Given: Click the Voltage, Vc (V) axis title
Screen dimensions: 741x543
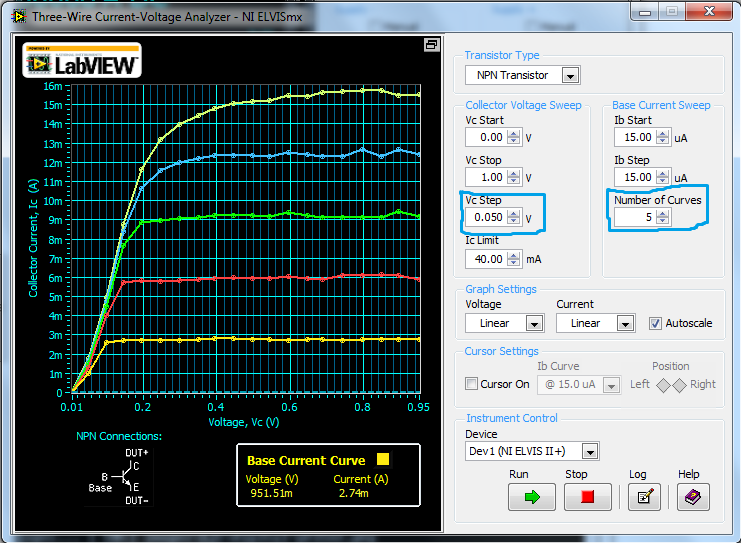Looking at the screenshot, I should (x=244, y=422).
